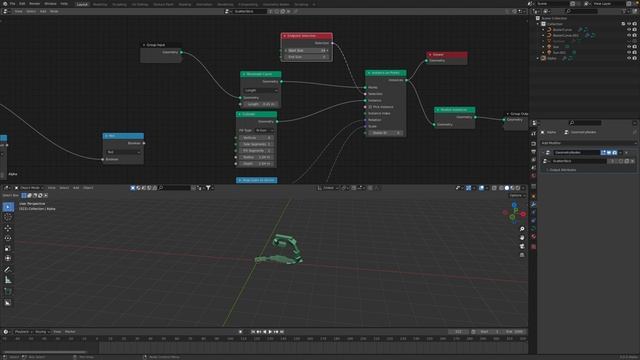Open the Render menu
640x360 pixels.
click(35, 4)
